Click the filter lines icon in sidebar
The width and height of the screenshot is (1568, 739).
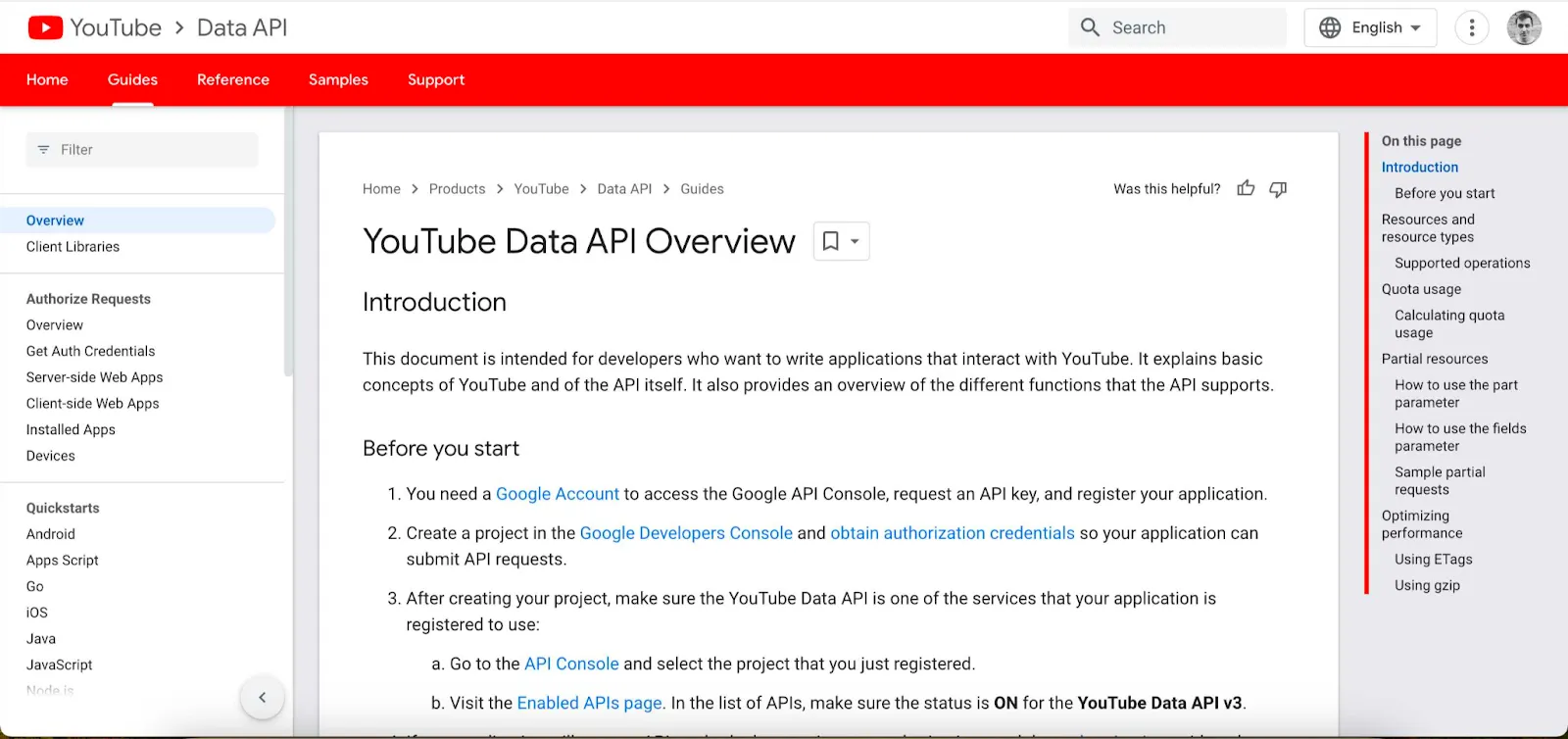[43, 150]
